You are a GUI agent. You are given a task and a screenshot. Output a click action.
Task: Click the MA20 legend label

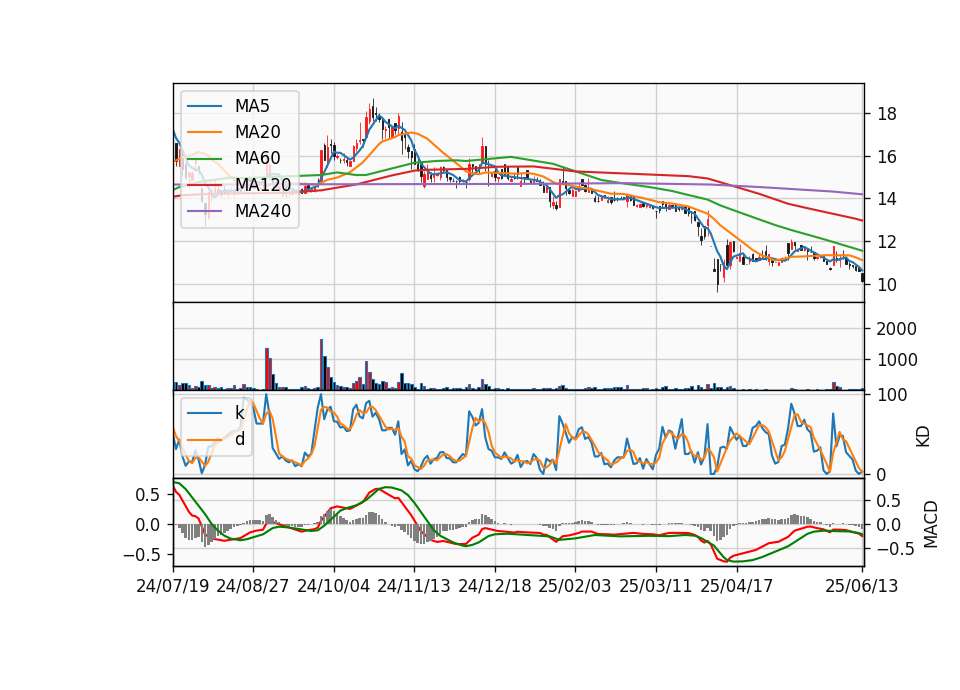(x=257, y=132)
